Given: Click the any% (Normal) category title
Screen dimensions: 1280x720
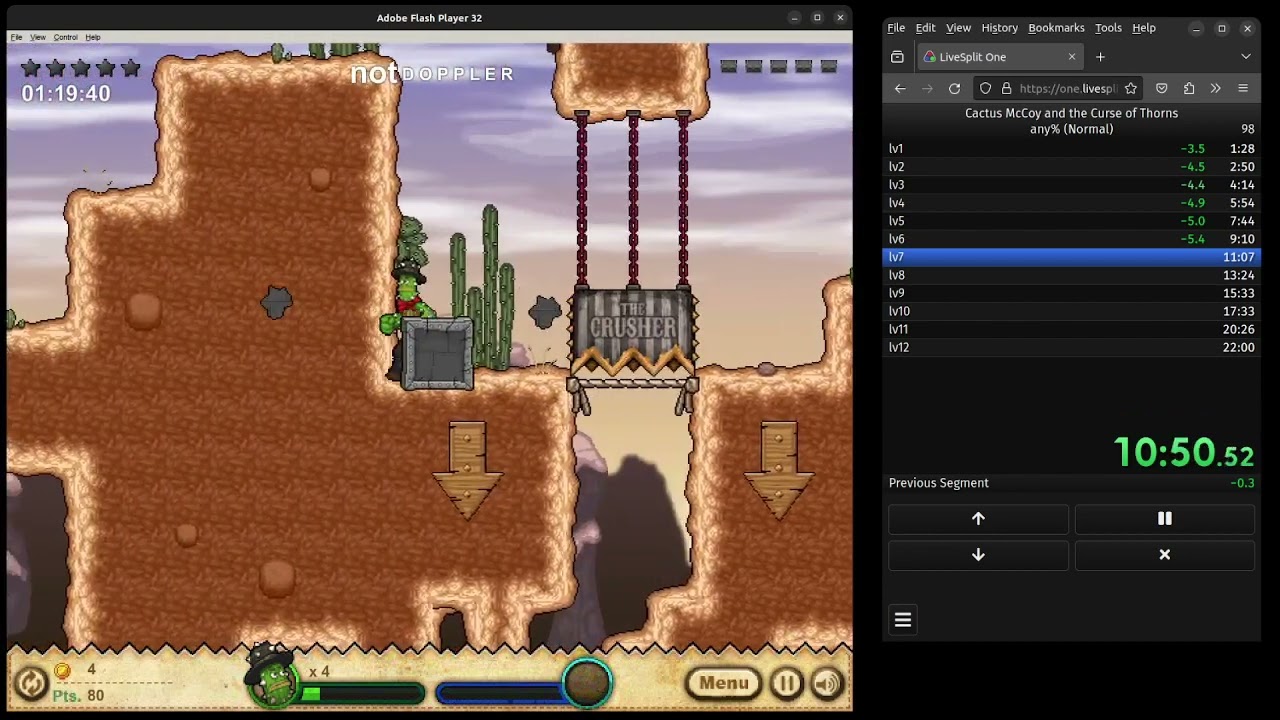Looking at the screenshot, I should [1071, 129].
